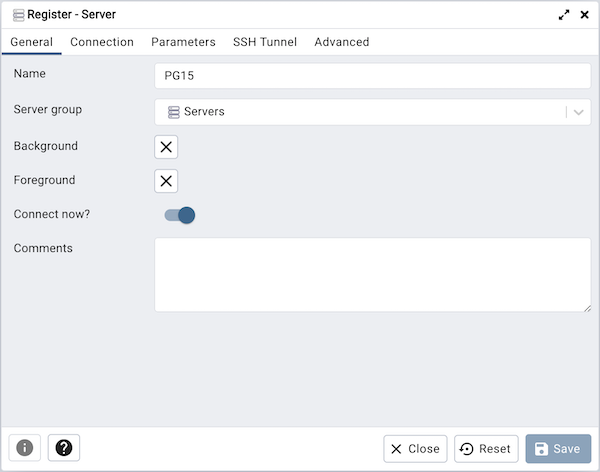Focus the Name field containing PG15

click(x=373, y=76)
